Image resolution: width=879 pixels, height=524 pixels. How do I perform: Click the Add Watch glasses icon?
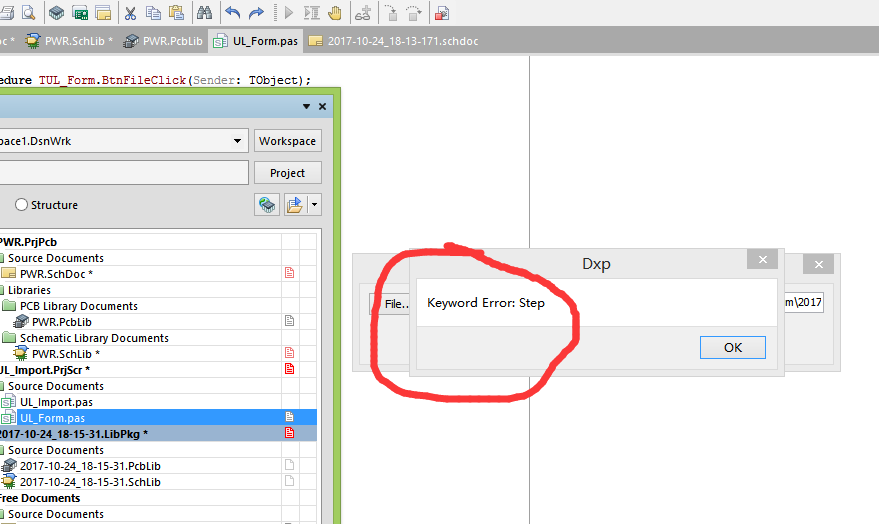point(363,12)
